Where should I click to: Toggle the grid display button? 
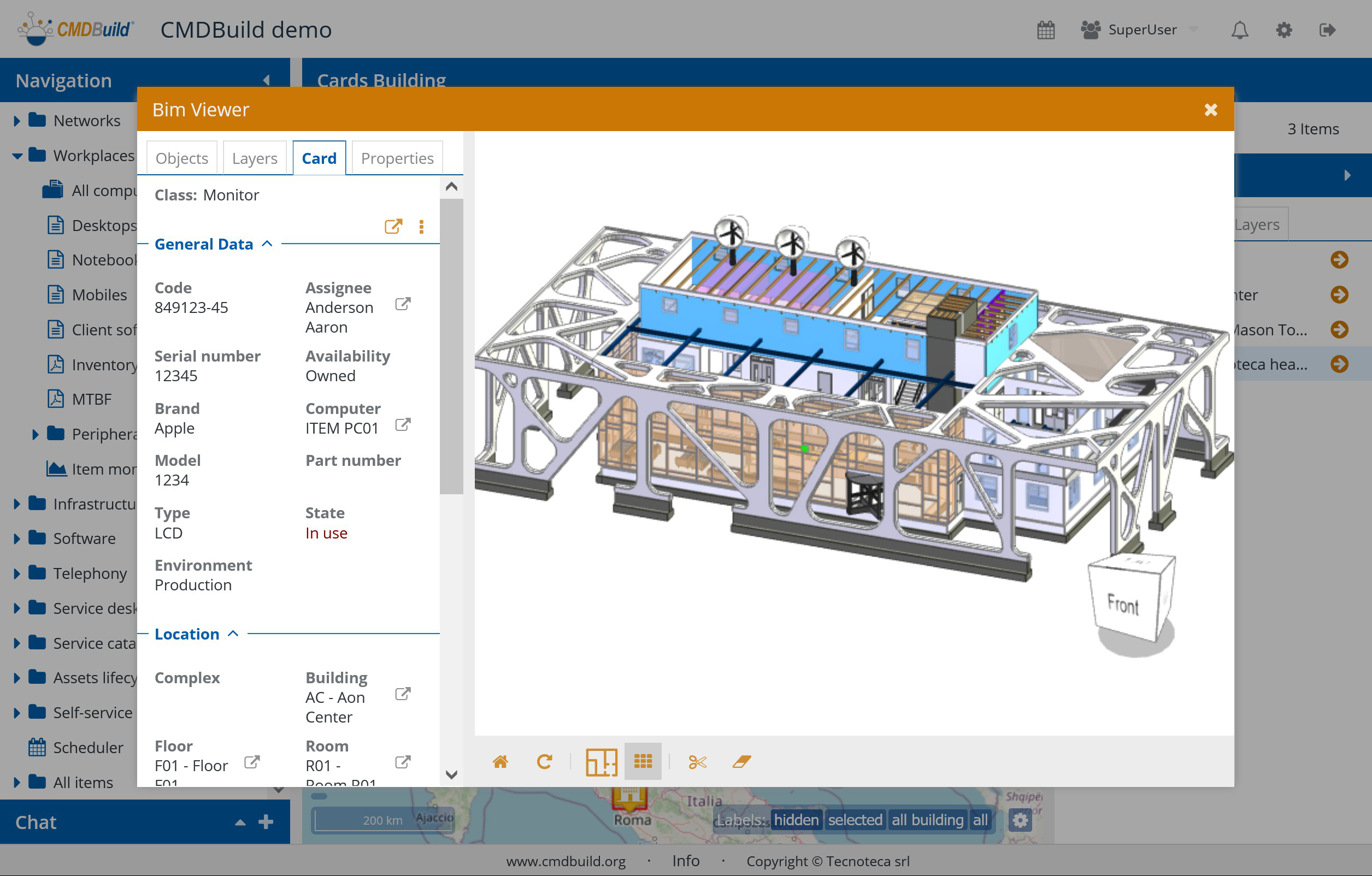tap(643, 761)
